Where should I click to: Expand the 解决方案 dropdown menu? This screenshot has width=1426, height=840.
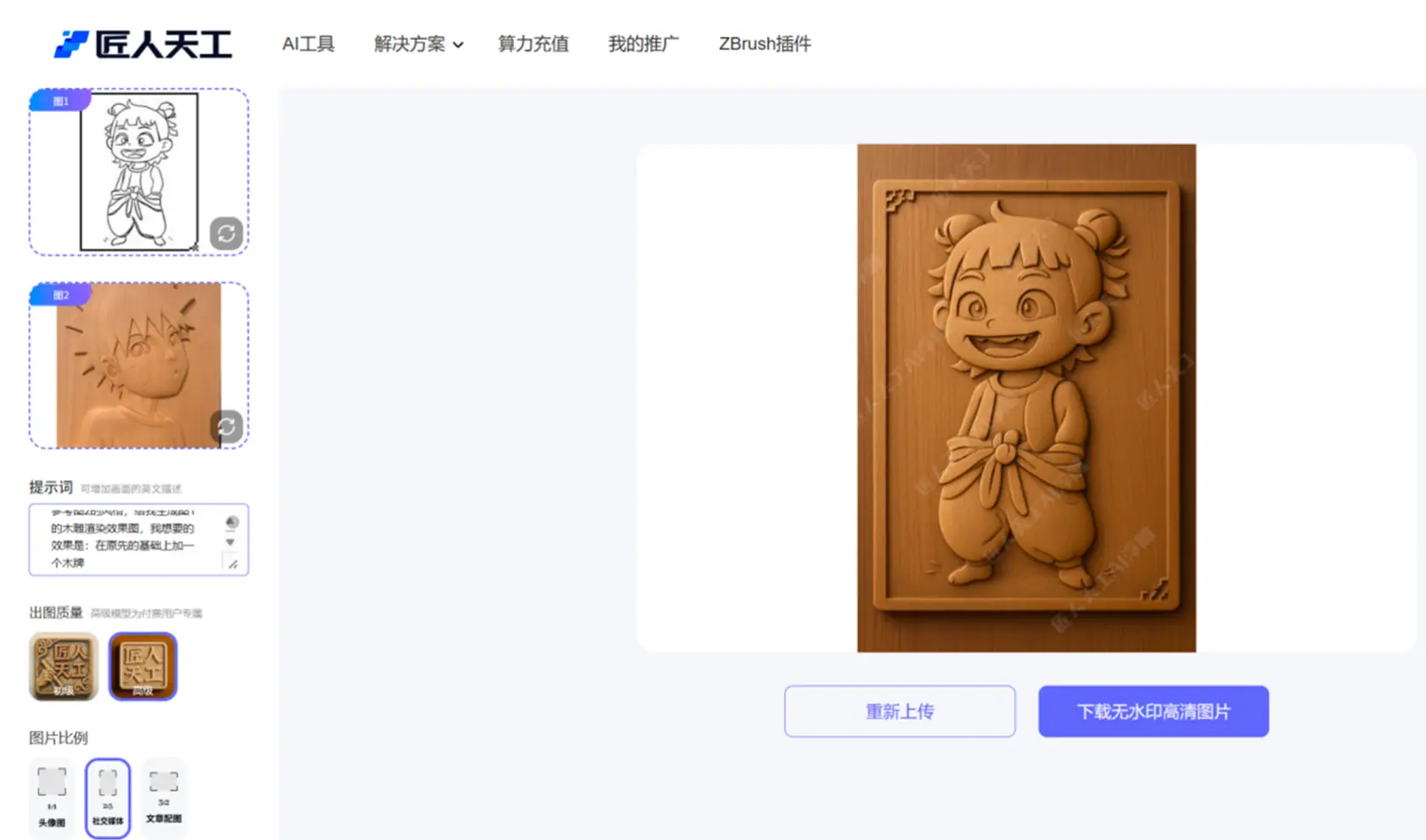[409, 44]
